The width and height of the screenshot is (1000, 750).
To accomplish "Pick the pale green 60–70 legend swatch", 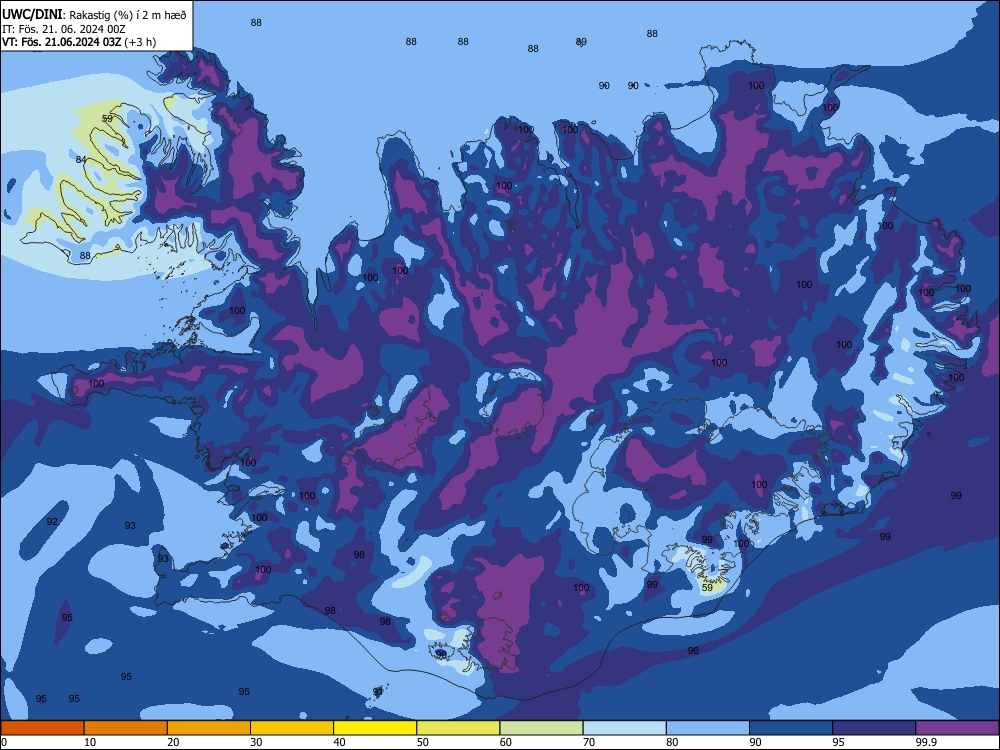I will click(x=541, y=728).
